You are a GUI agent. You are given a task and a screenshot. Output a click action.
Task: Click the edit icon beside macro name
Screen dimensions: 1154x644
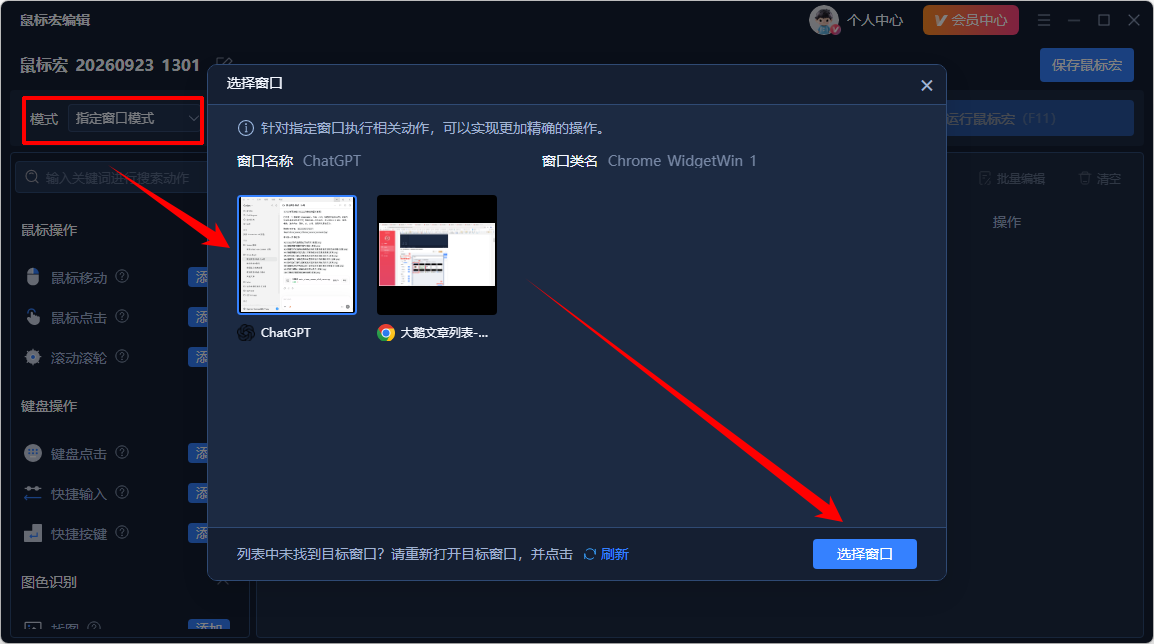(224, 65)
